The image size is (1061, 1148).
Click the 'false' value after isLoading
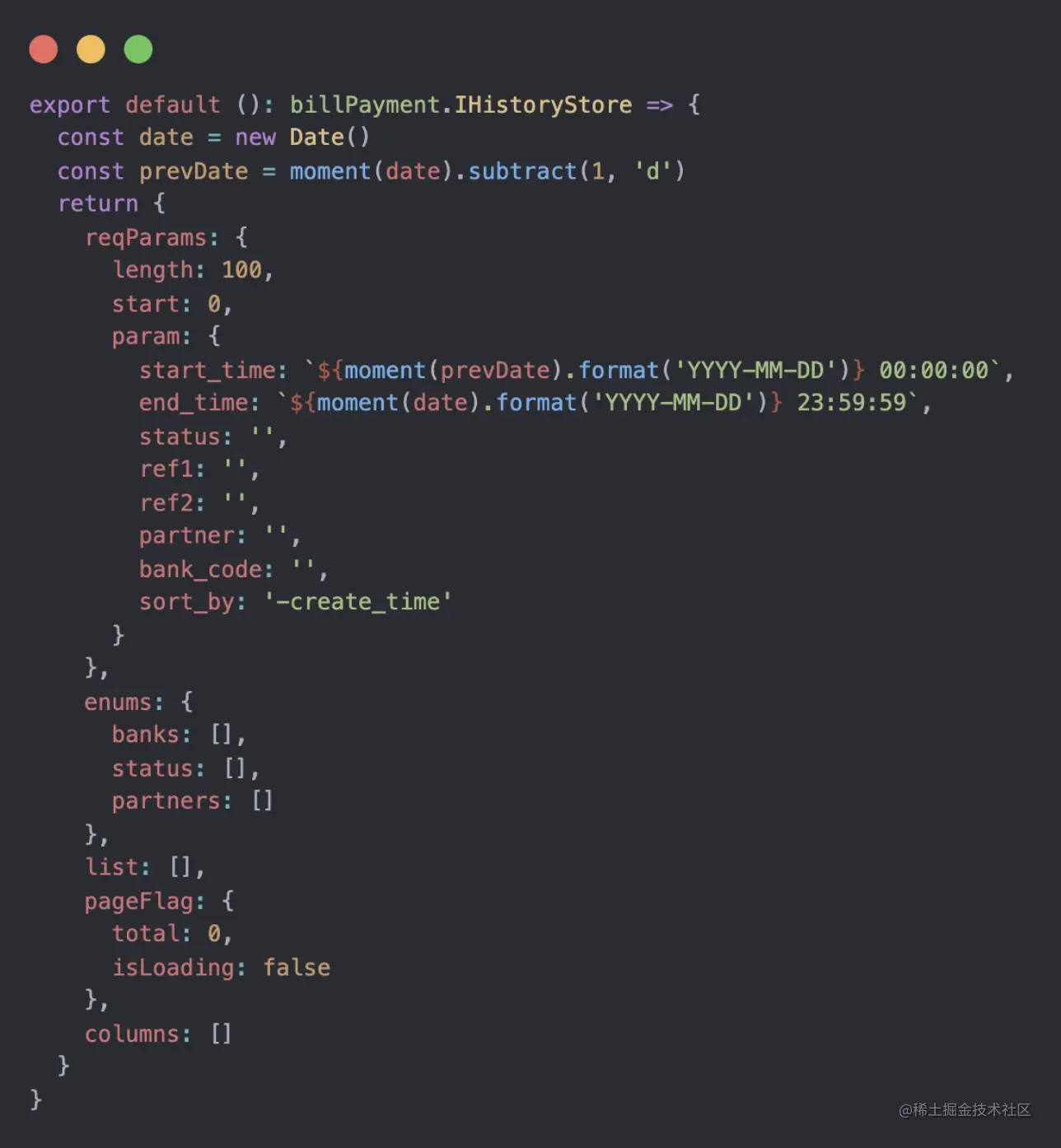(297, 968)
